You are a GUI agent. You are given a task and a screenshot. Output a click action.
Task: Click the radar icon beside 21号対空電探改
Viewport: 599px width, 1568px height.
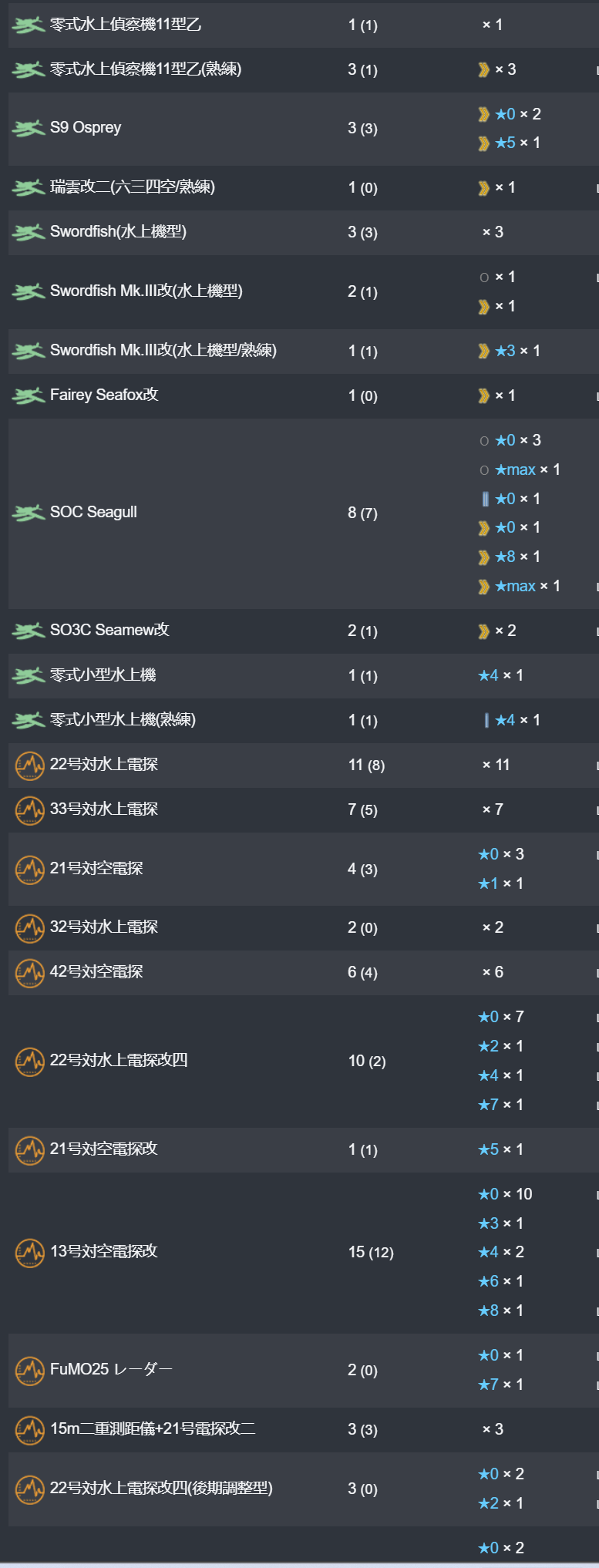(x=29, y=1149)
